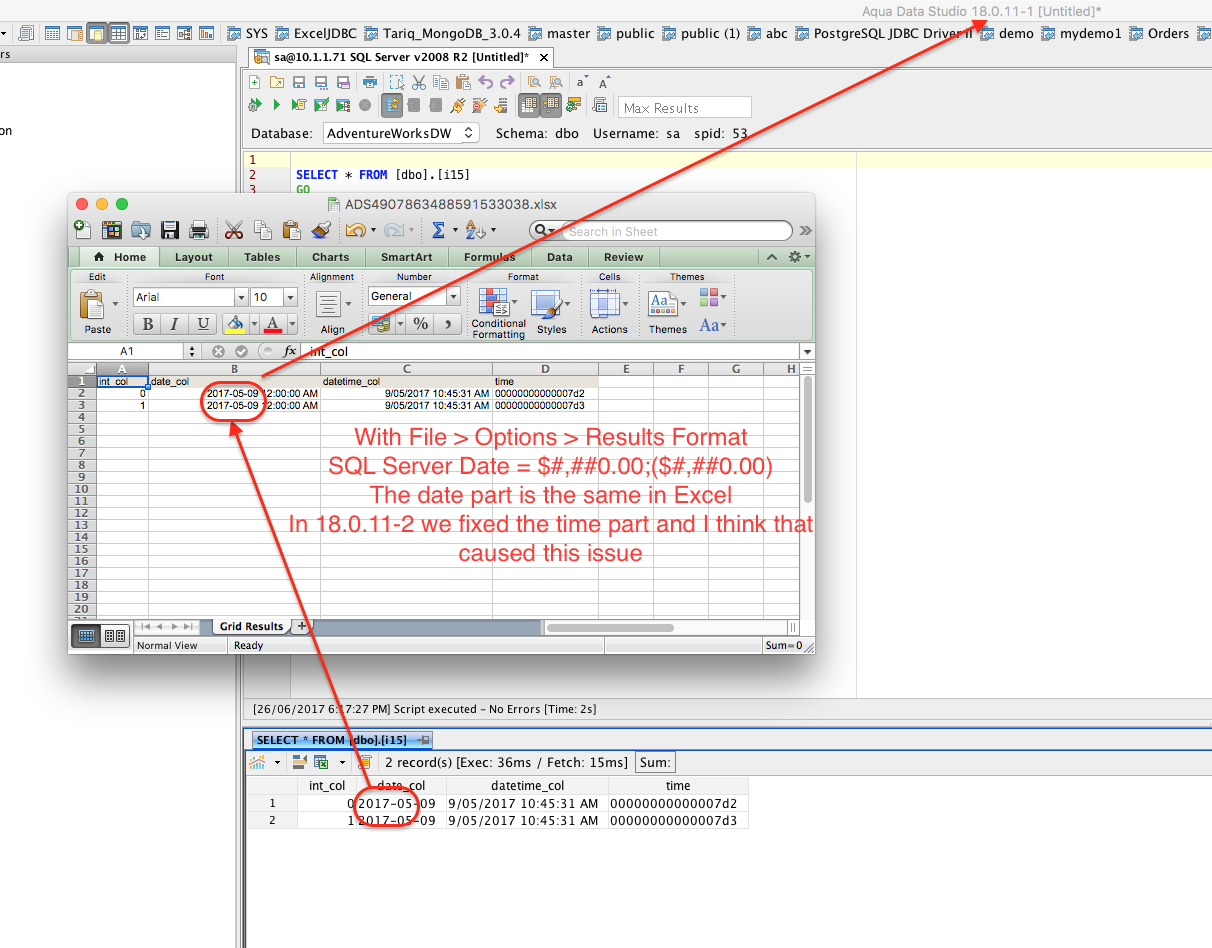
Task: Click the Aqua New script icon
Action: pos(255,82)
